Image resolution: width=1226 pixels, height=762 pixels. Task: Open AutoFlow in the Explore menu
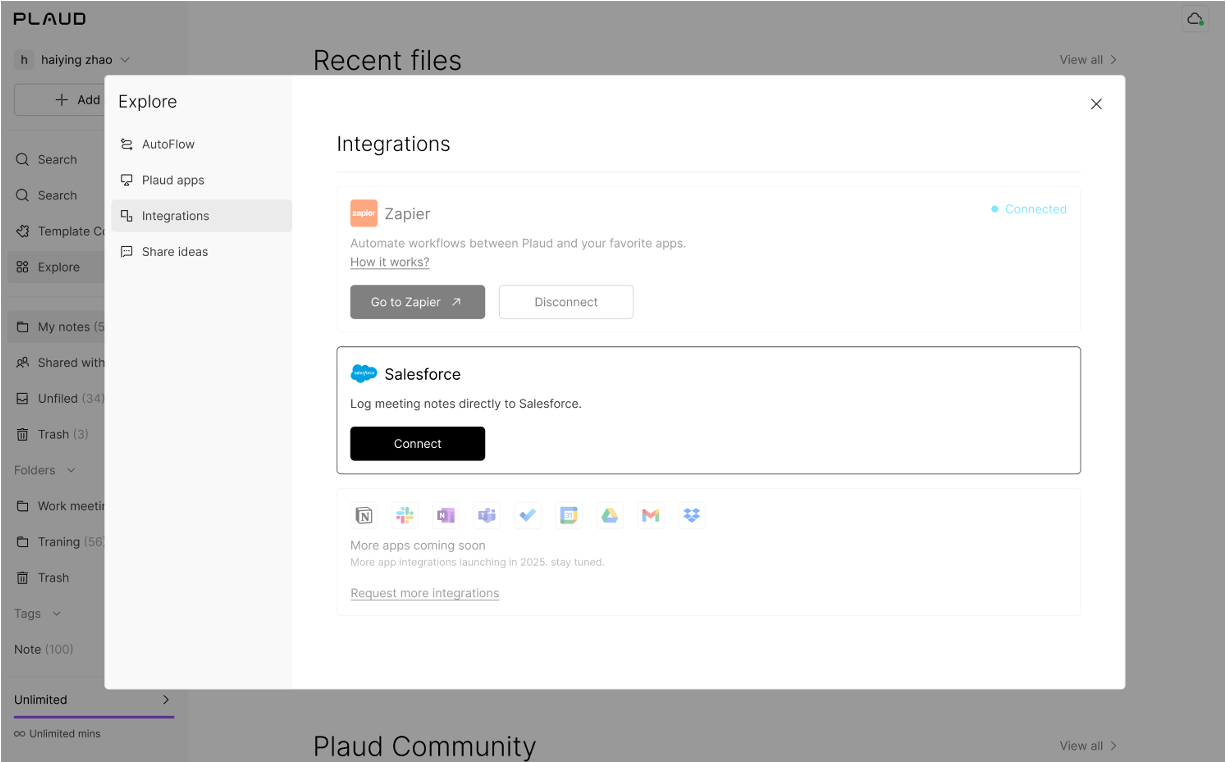[x=201, y=144]
